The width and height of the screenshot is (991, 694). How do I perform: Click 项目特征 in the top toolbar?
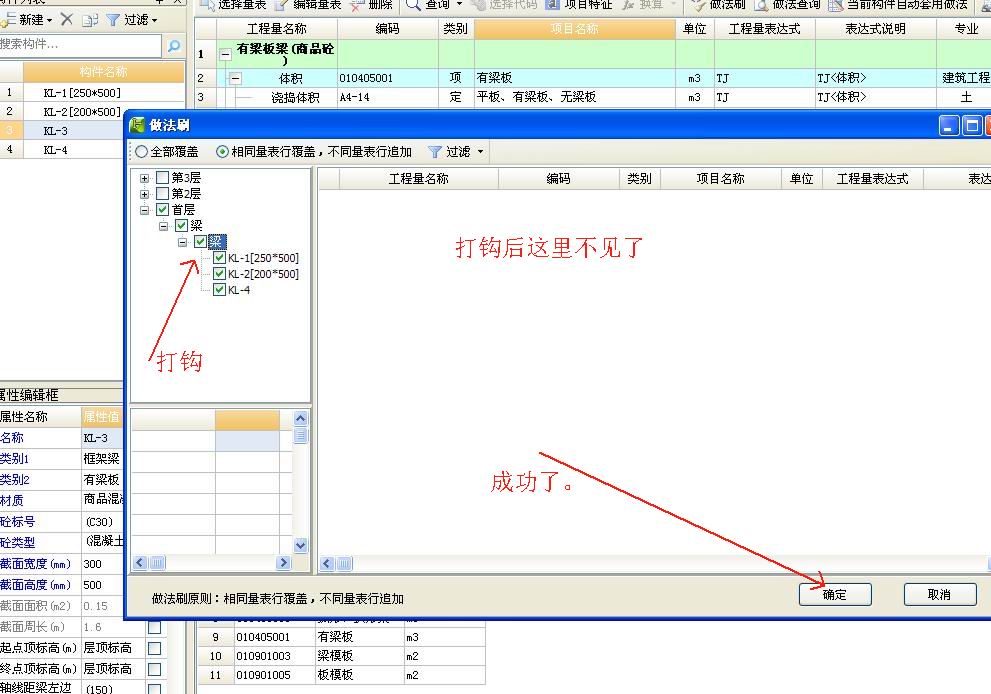pos(580,5)
